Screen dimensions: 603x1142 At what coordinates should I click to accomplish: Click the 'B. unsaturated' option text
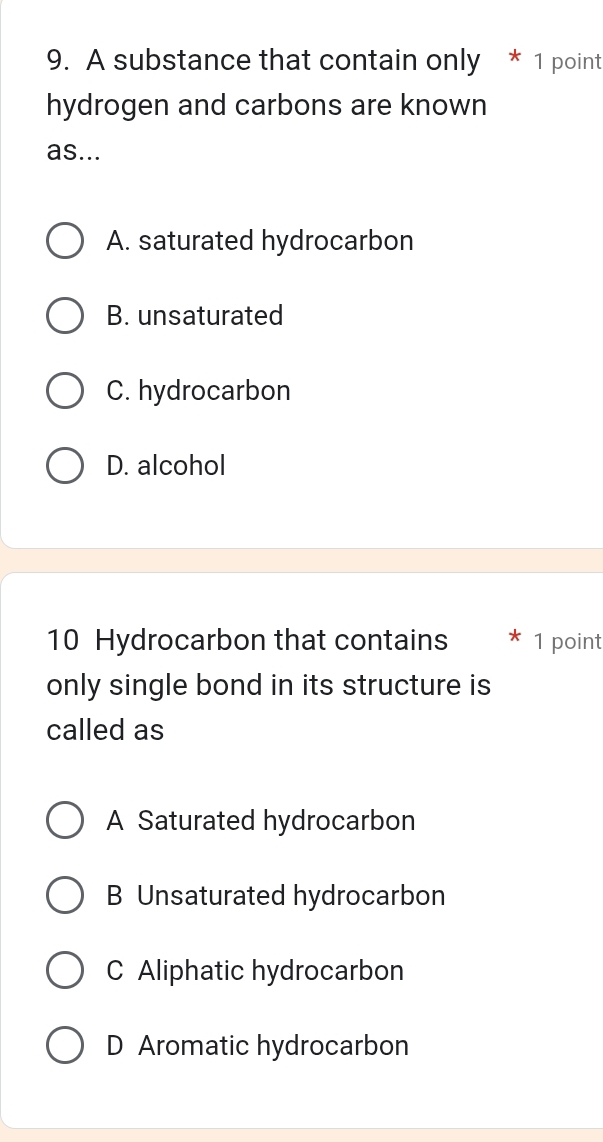click(x=194, y=316)
